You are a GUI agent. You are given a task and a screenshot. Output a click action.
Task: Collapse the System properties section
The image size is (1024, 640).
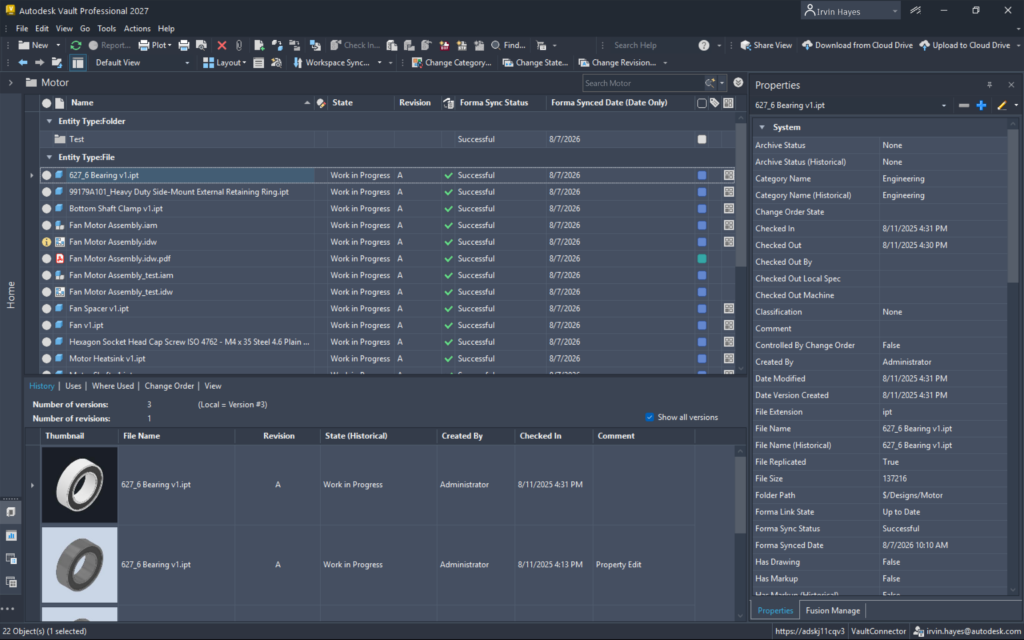pyautogui.click(x=761, y=127)
